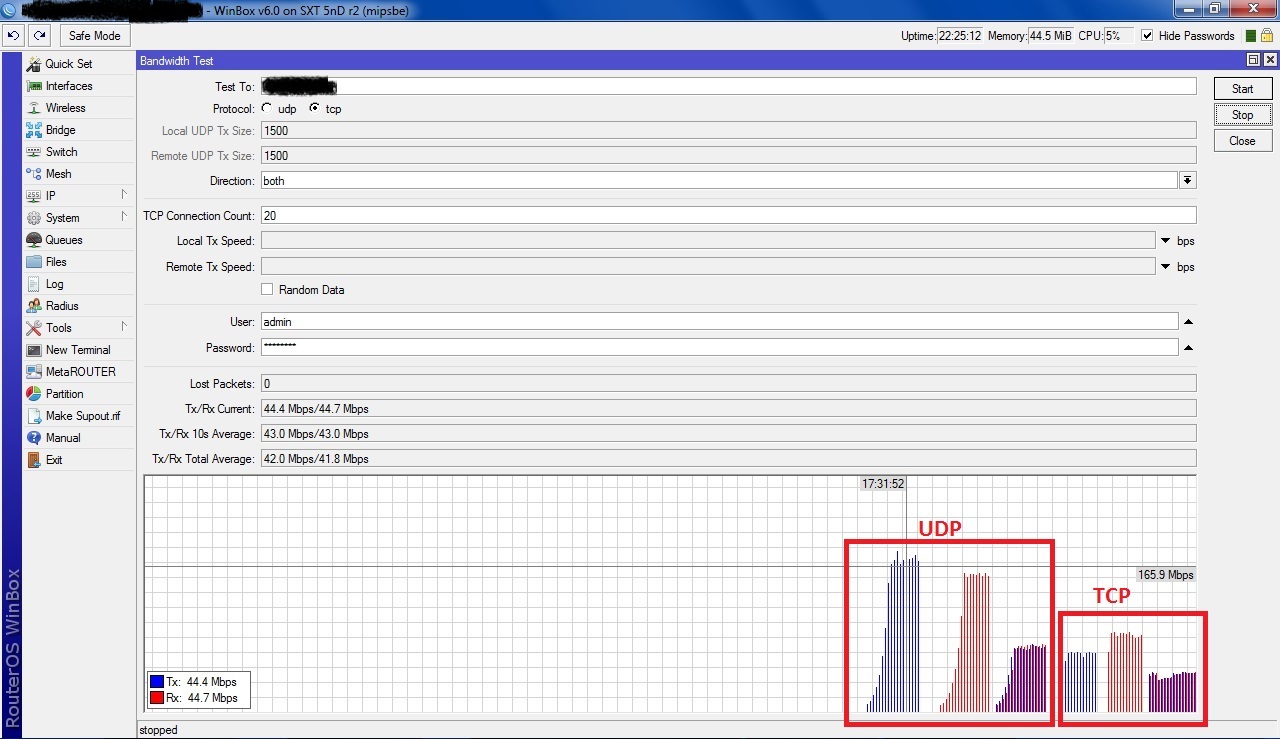The height and width of the screenshot is (739, 1280).
Task: Click the Queues icon in sidebar
Action: click(x=34, y=240)
